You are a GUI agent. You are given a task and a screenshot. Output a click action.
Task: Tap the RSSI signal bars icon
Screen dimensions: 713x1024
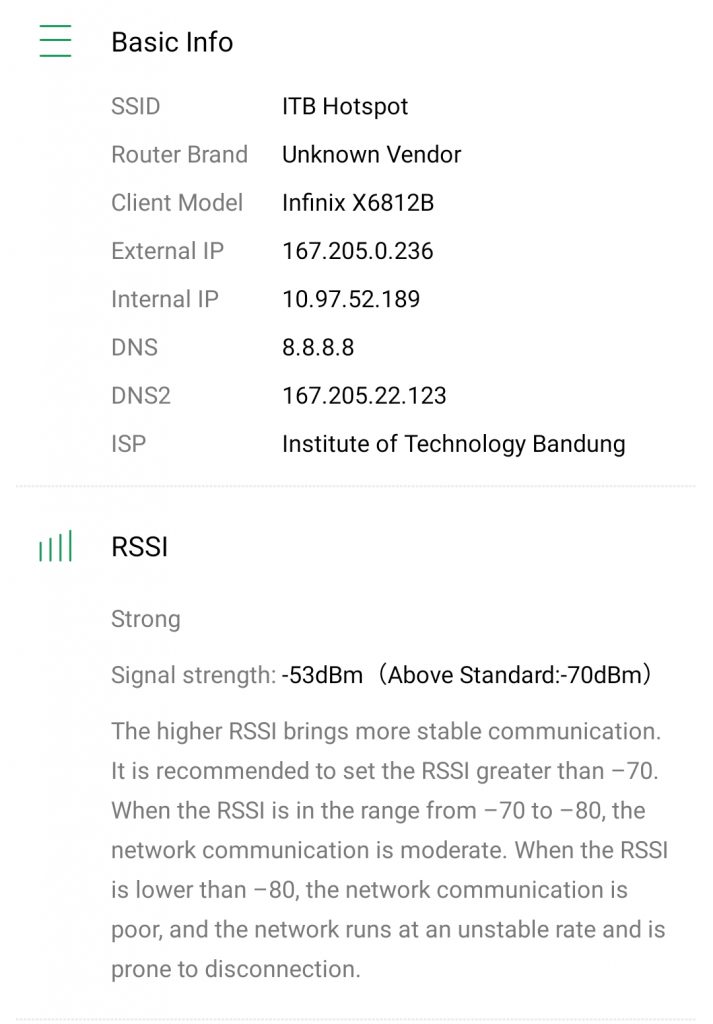(x=55, y=546)
